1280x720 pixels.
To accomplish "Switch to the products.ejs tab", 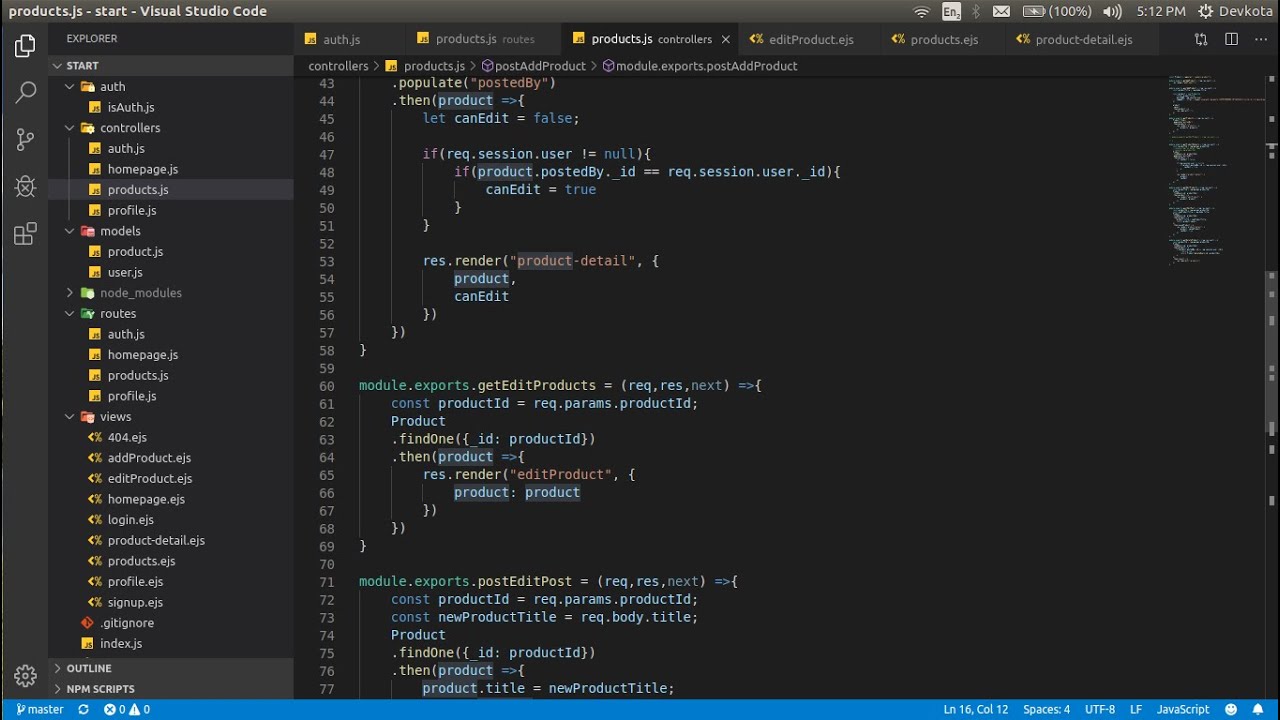I will 944,39.
